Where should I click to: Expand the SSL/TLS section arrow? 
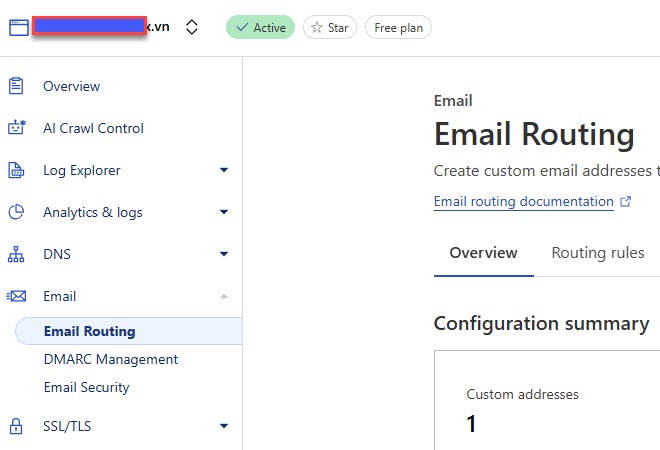pos(224,426)
